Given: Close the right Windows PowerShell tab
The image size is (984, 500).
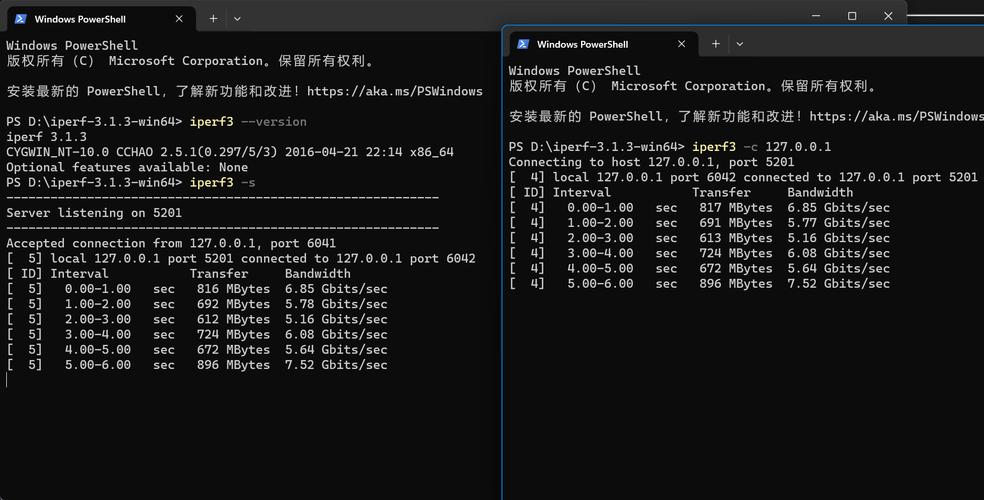Looking at the screenshot, I should click(x=682, y=44).
